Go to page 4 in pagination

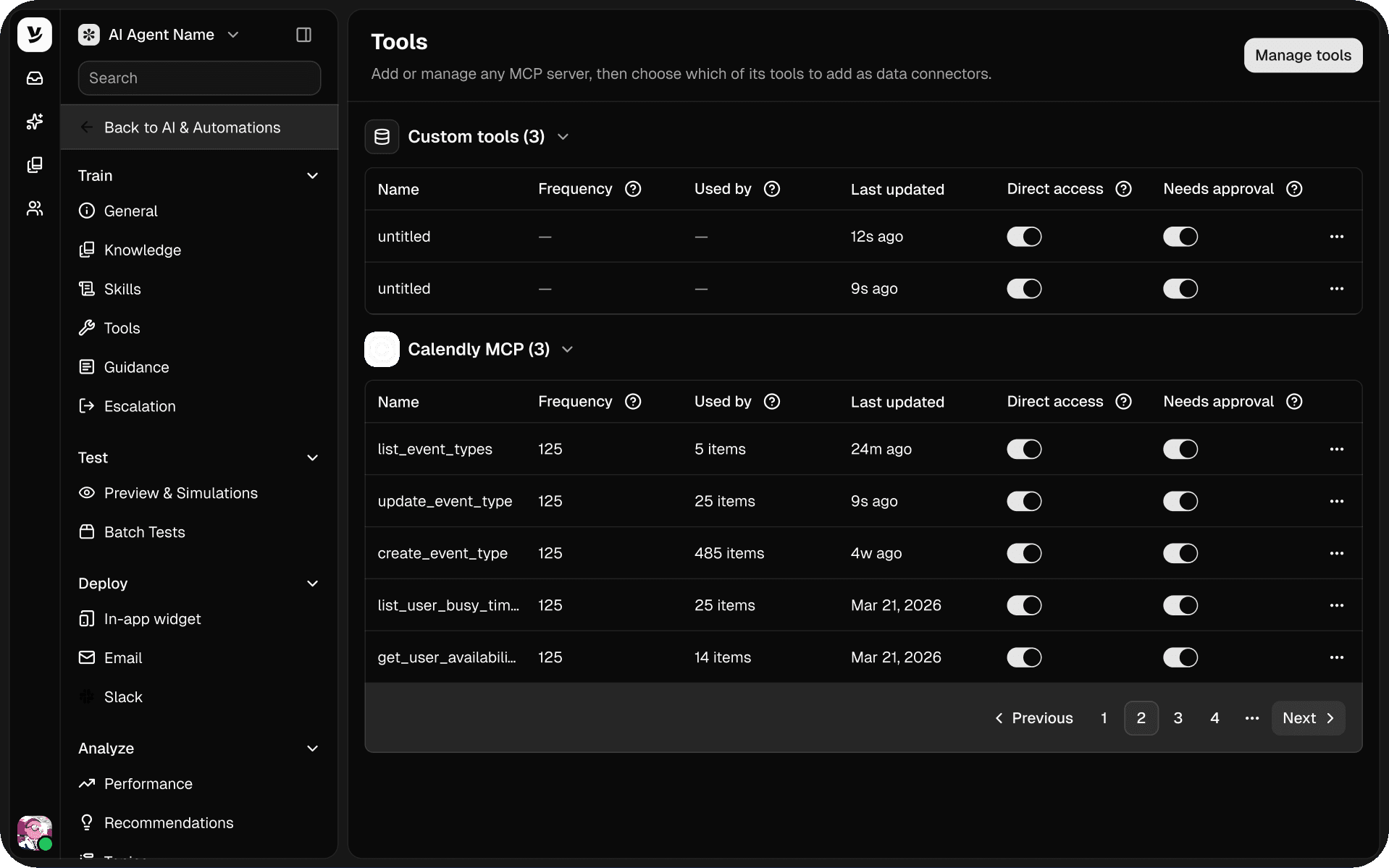[1215, 718]
